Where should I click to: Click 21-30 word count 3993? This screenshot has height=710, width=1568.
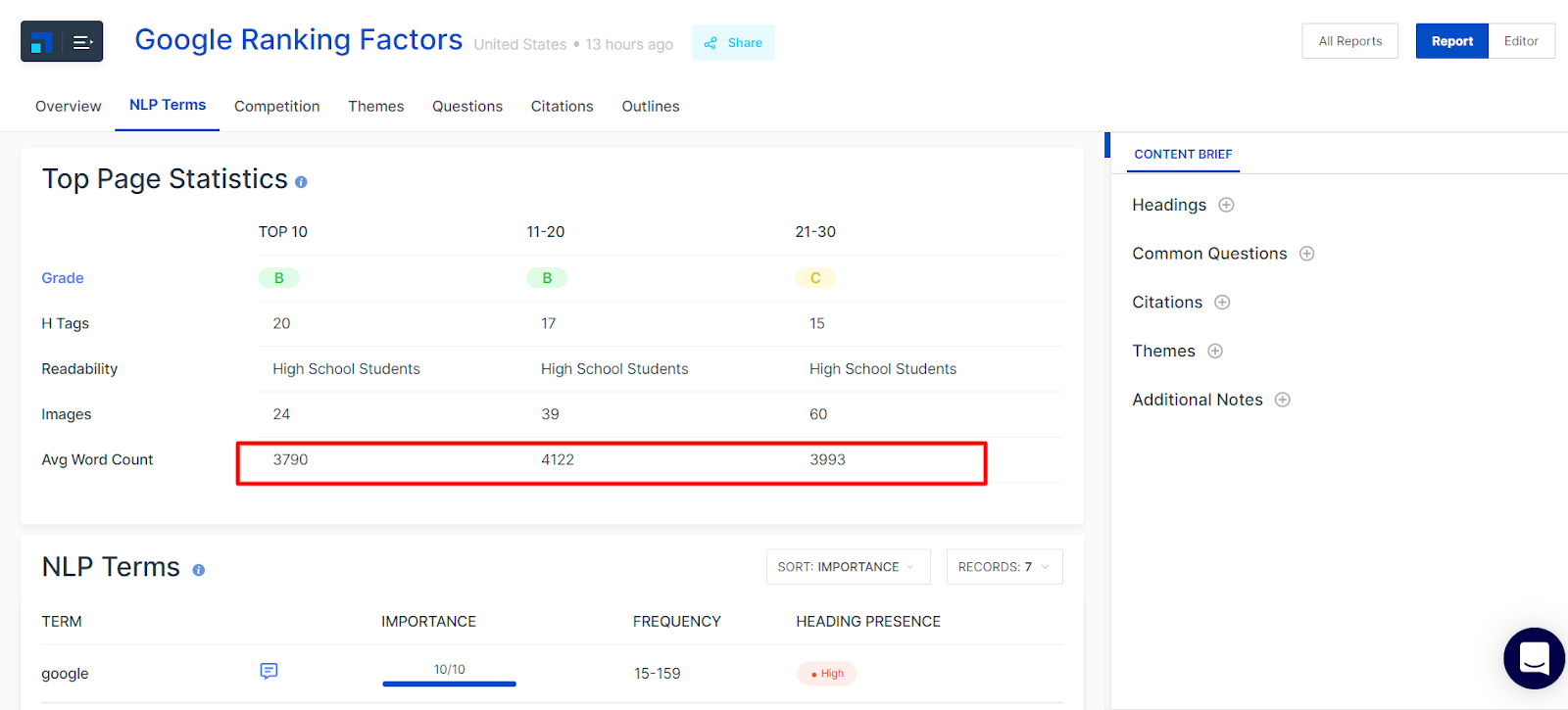pos(827,459)
